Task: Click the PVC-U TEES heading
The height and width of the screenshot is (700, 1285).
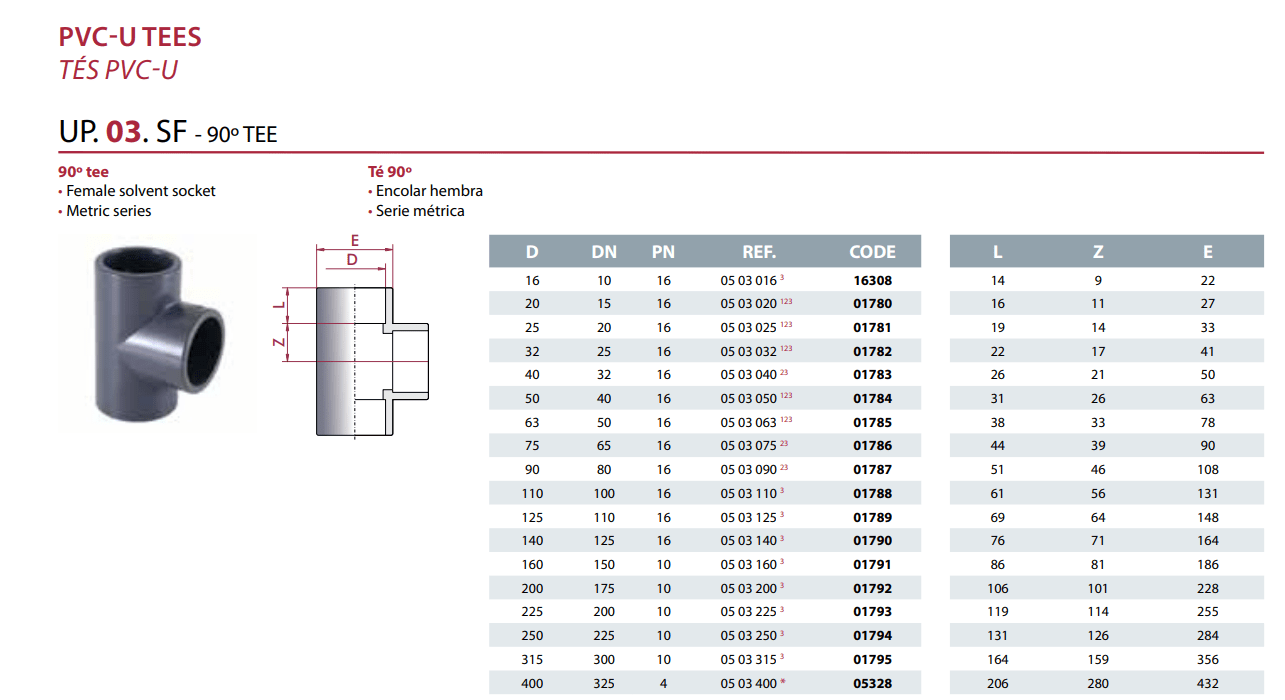Action: [130, 37]
